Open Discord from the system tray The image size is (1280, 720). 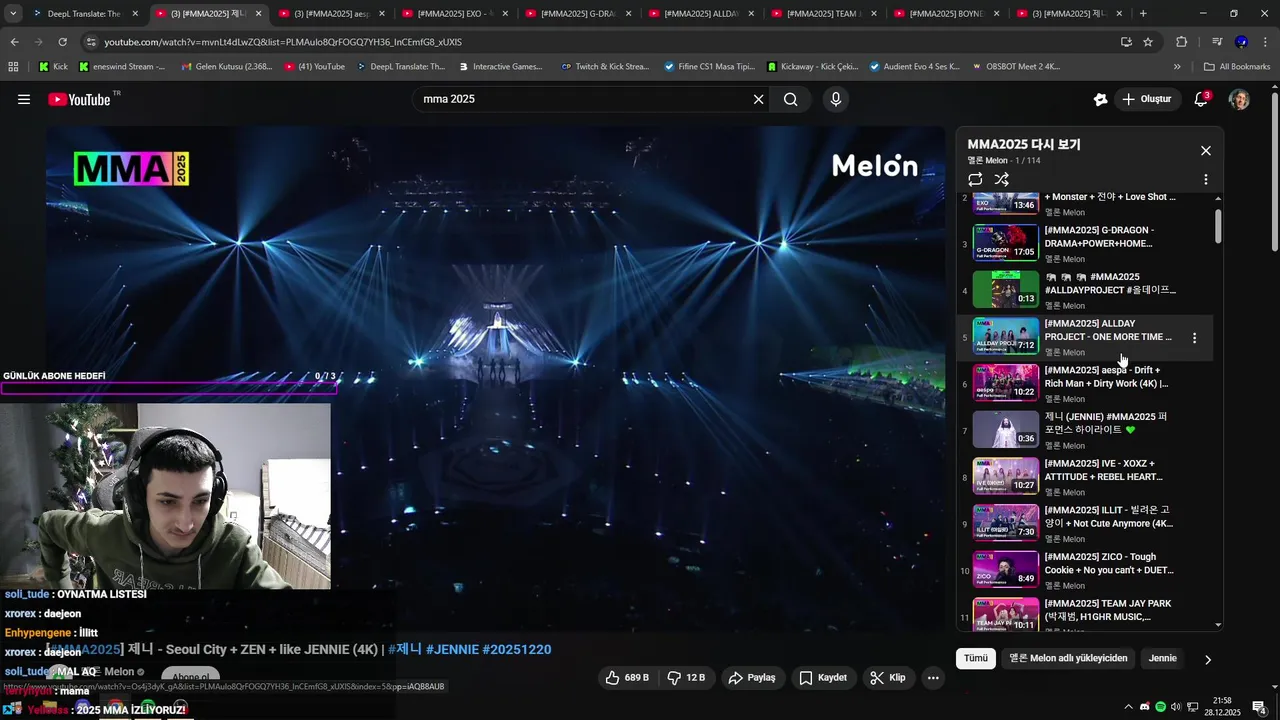[x=1144, y=707]
